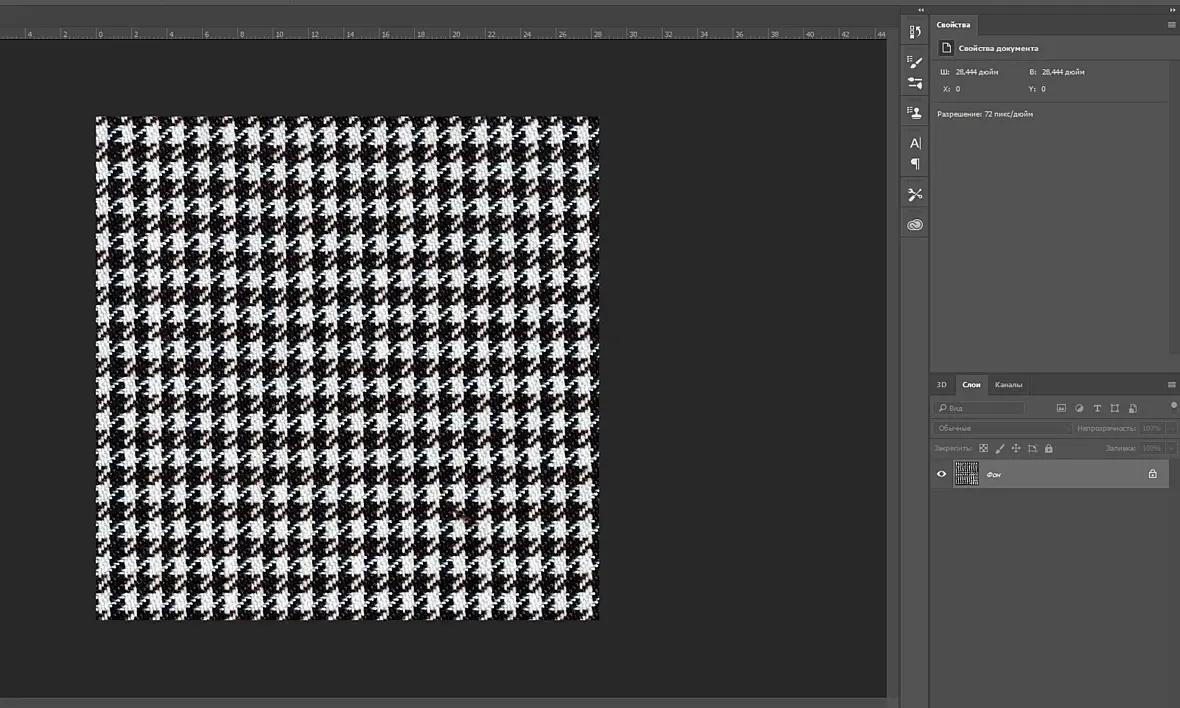Viewport: 1180px width, 708px height.
Task: Open the Tool Presets wrench icon
Action: click(x=915, y=194)
